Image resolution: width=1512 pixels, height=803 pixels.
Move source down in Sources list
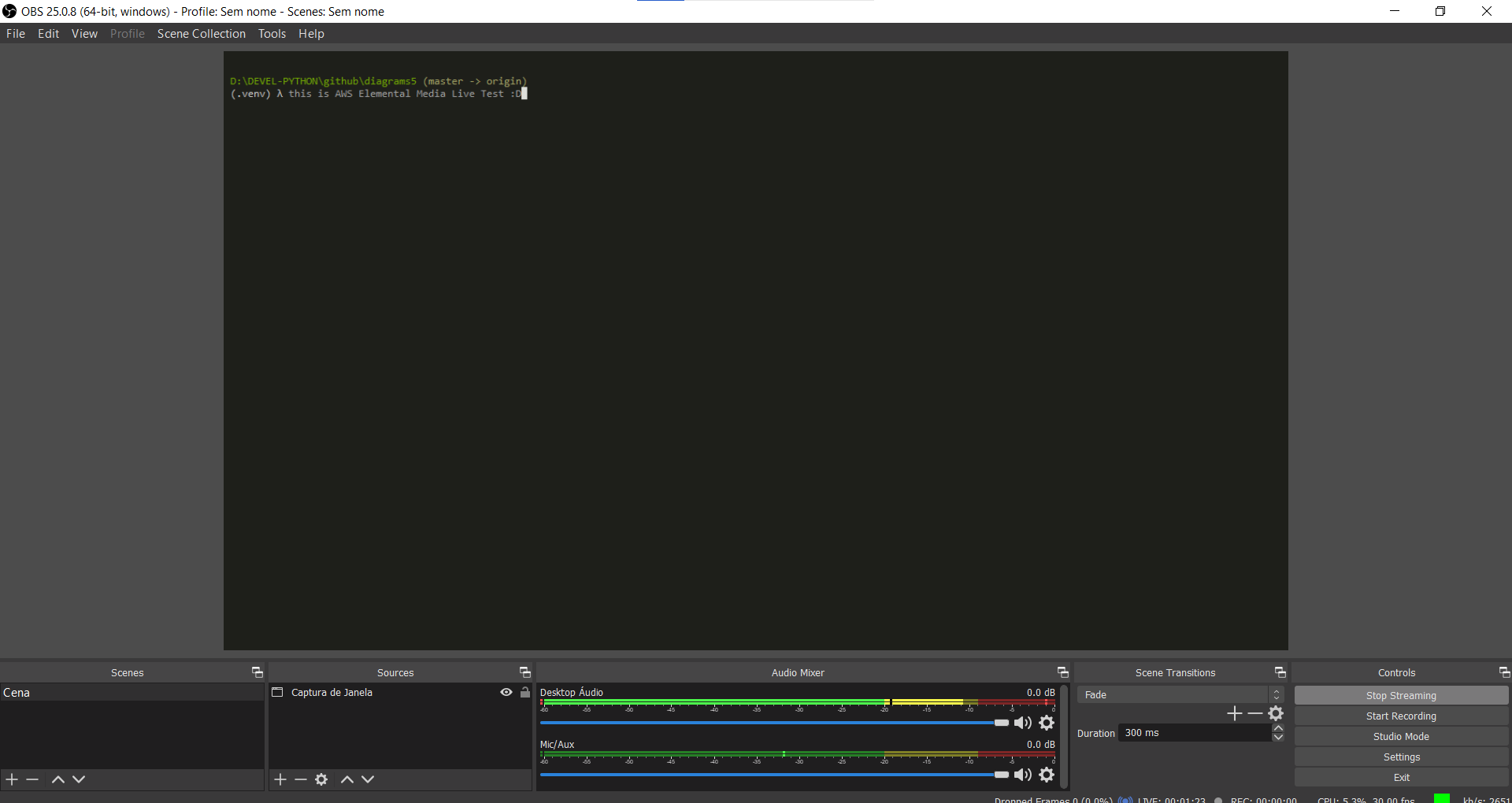(x=368, y=779)
